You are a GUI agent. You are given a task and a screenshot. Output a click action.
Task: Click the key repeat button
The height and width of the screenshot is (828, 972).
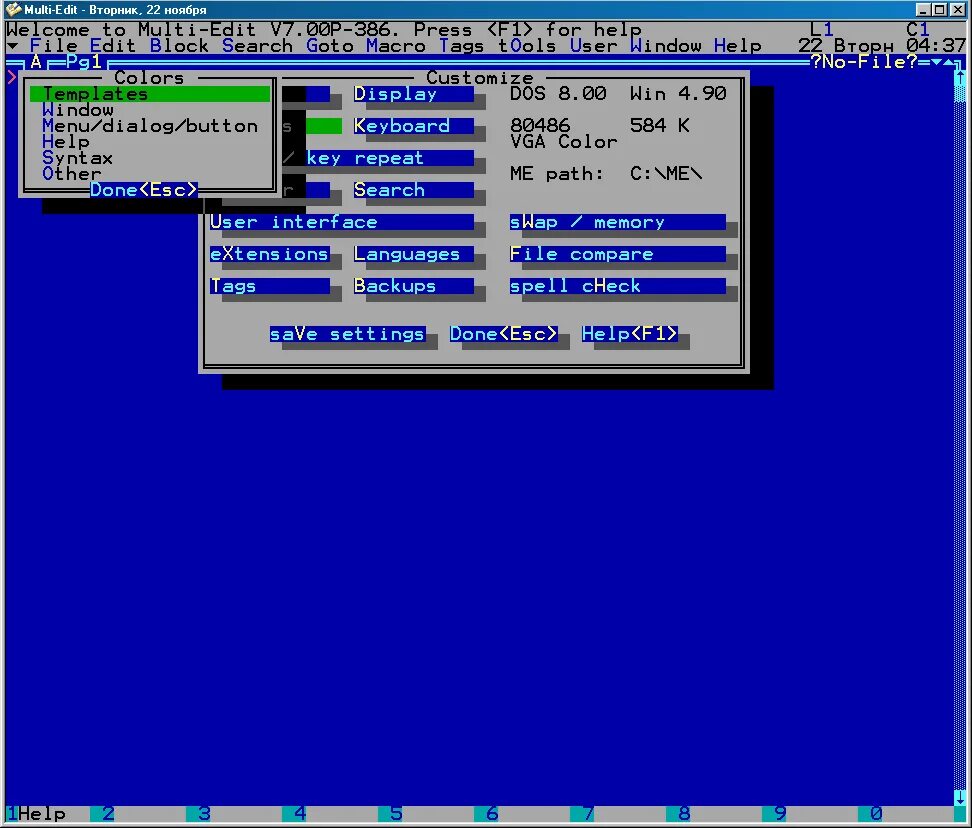pos(389,158)
